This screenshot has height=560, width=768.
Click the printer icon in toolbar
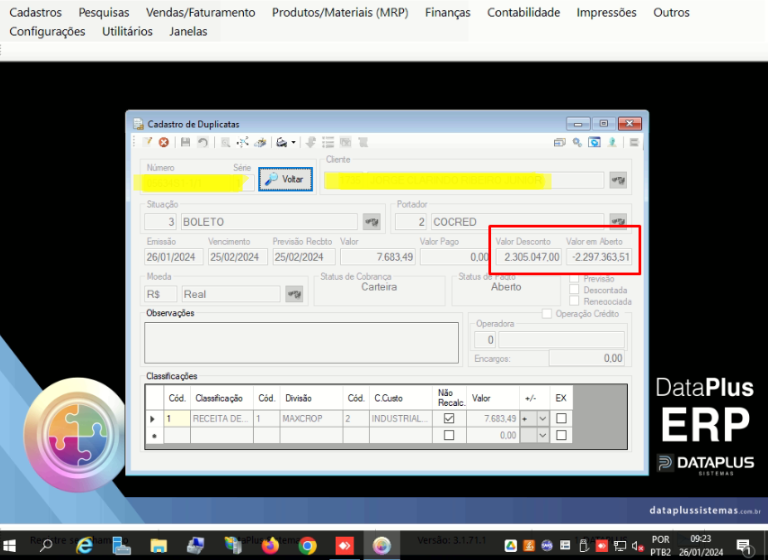pos(281,142)
